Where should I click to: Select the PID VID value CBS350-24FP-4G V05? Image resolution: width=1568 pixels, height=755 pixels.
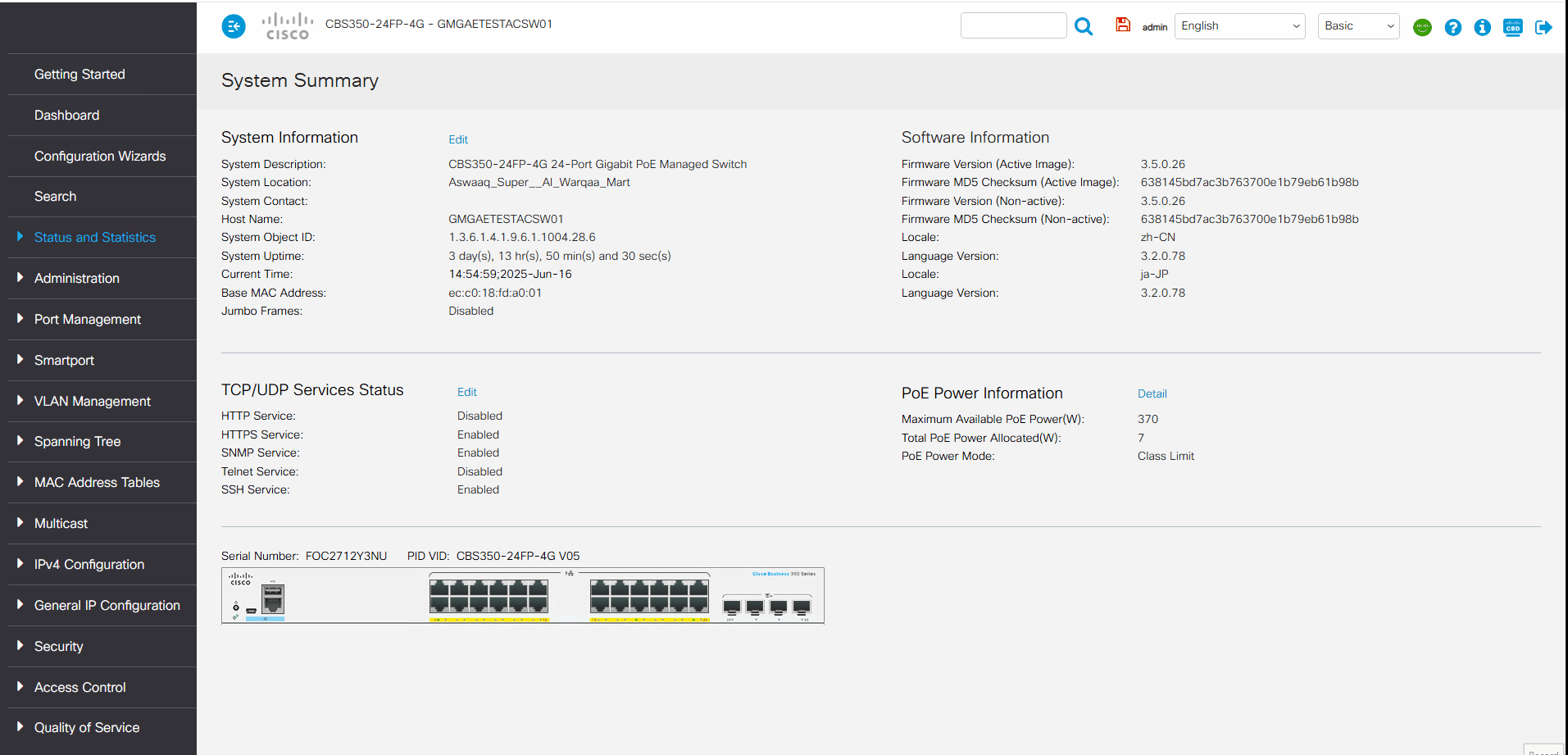518,556
